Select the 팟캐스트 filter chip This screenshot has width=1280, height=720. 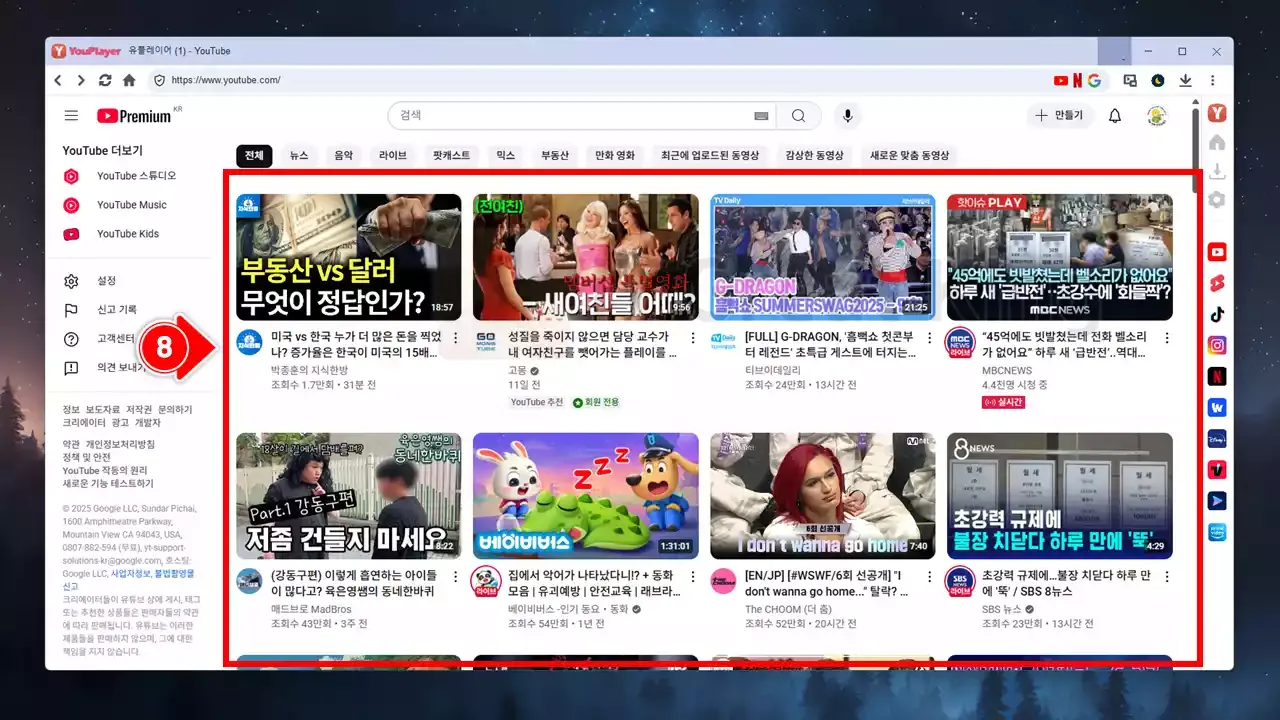point(451,156)
